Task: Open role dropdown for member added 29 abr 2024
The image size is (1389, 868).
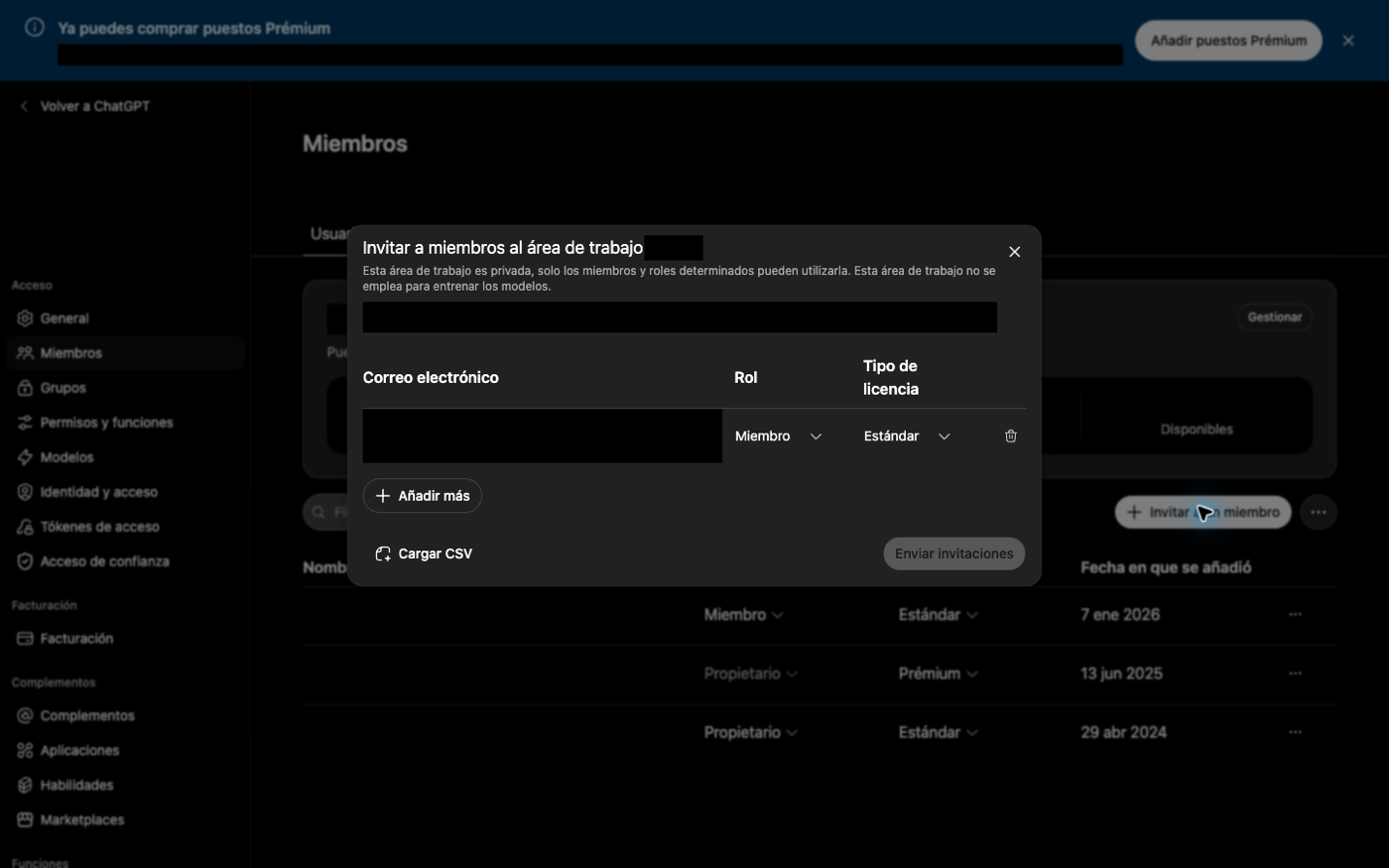Action: pos(751,732)
